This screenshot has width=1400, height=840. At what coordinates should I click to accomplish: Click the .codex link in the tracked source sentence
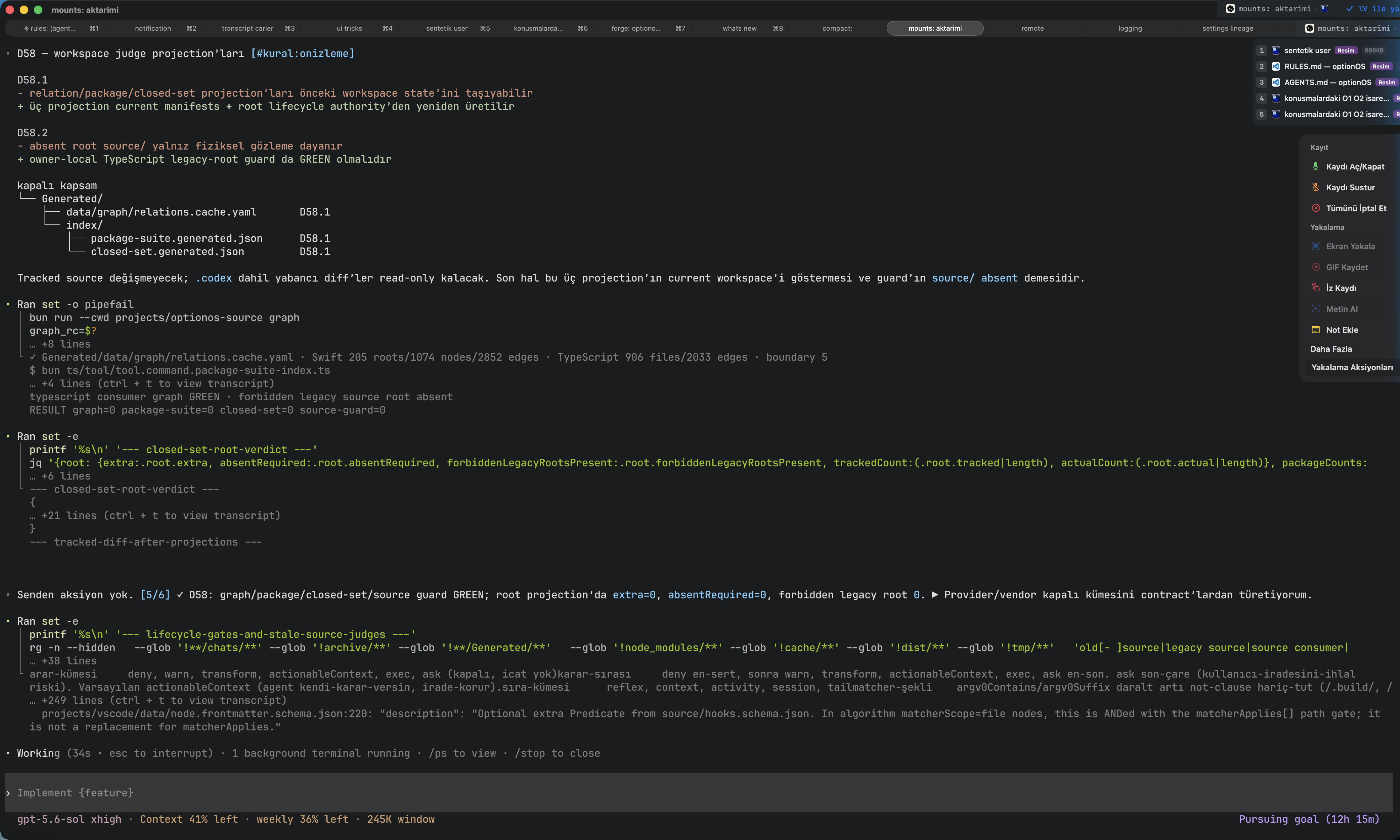213,278
